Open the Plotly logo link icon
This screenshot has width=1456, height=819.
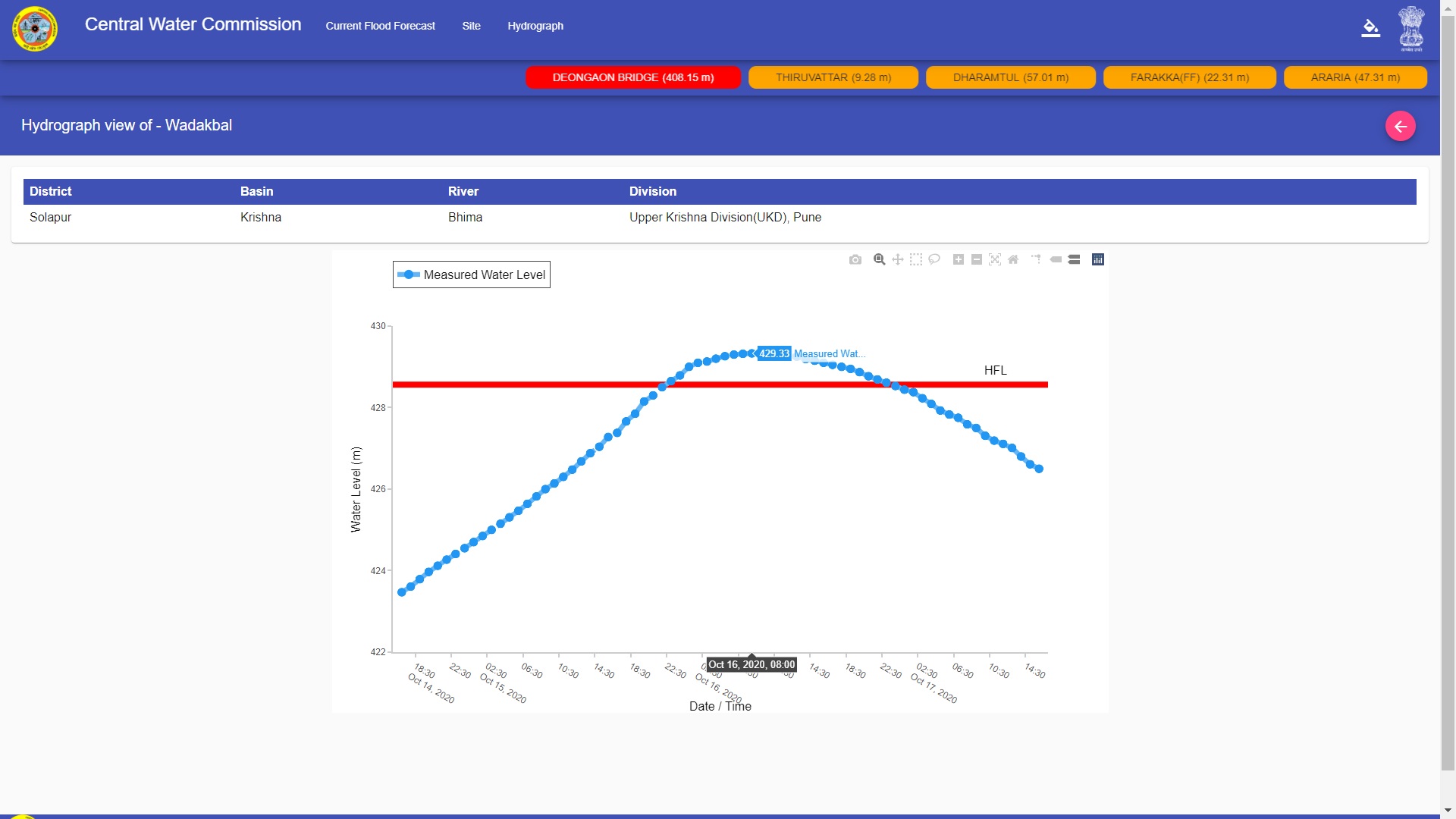coord(1097,259)
